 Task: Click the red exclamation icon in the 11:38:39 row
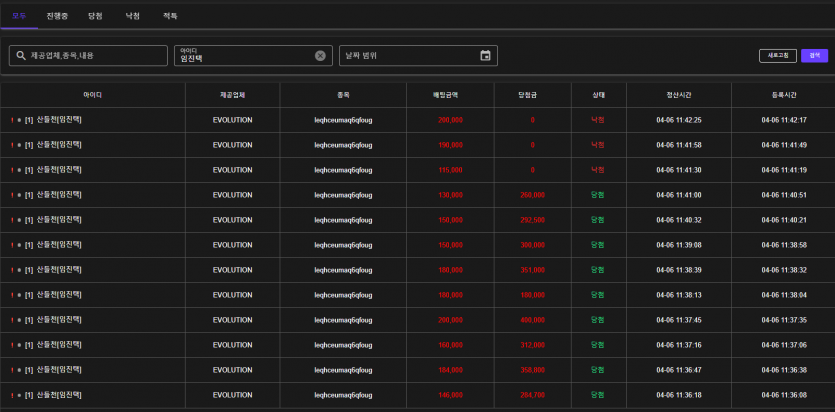(x=12, y=270)
